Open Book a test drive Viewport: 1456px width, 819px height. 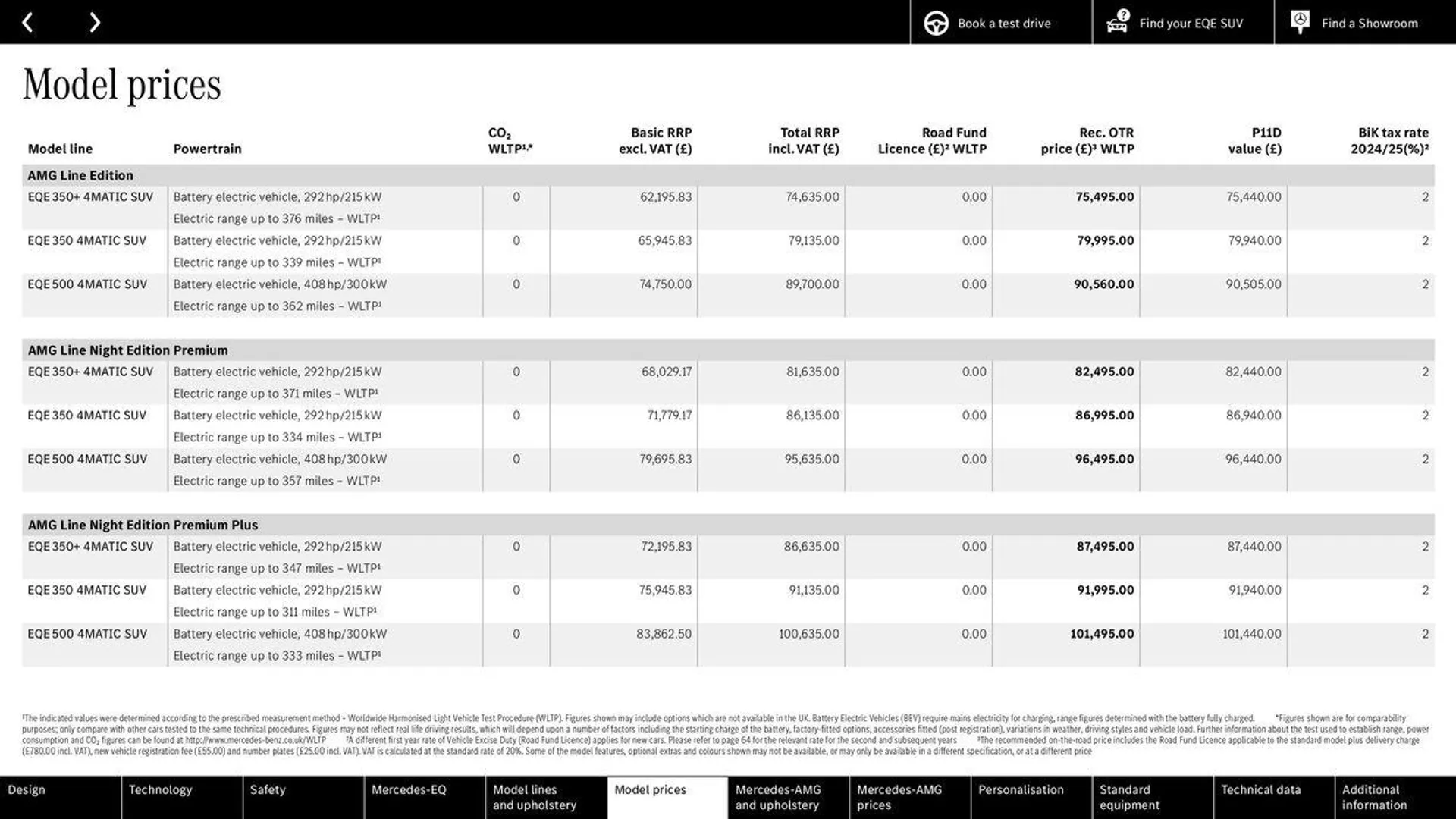coord(1001,22)
